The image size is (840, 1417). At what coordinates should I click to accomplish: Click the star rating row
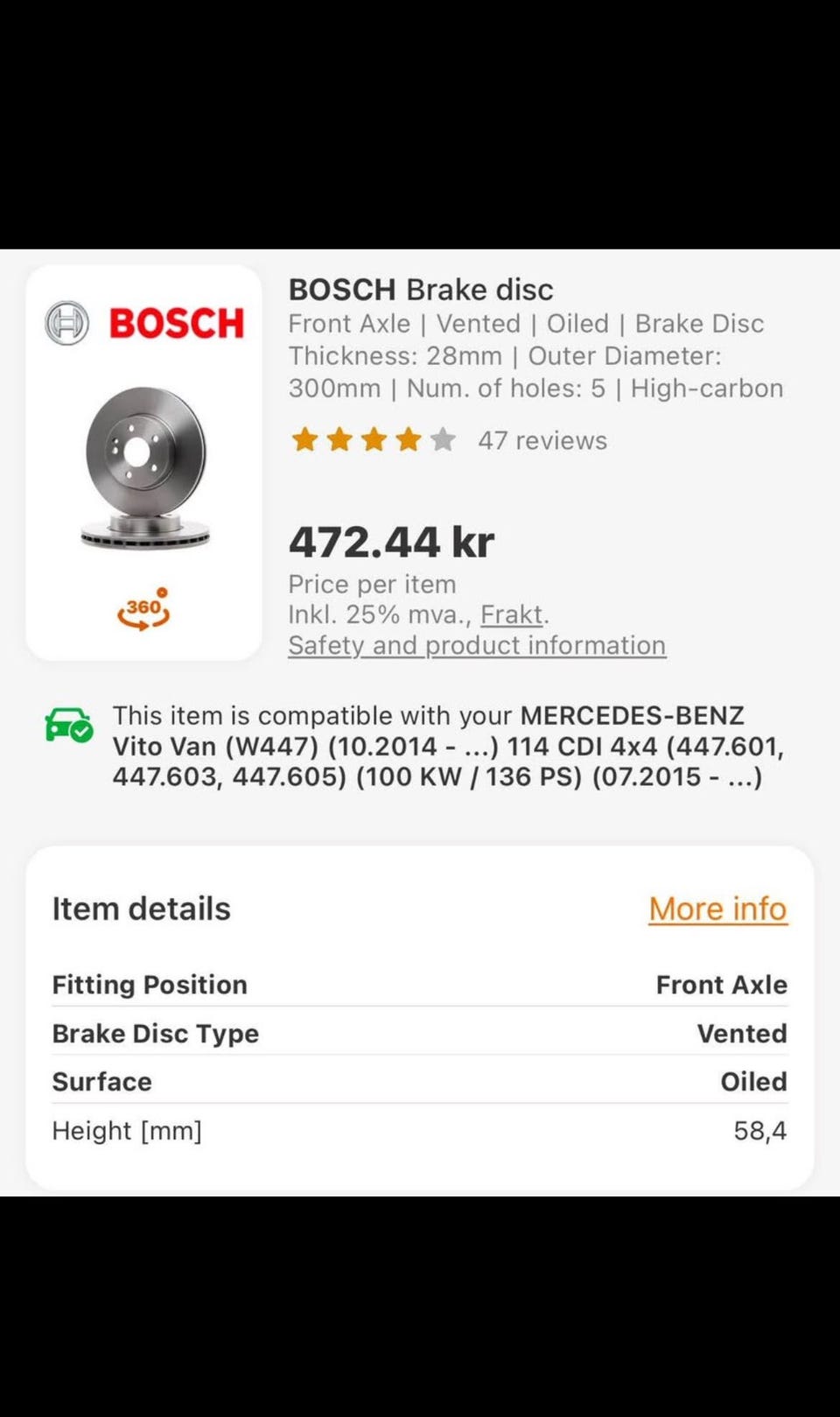point(374,439)
